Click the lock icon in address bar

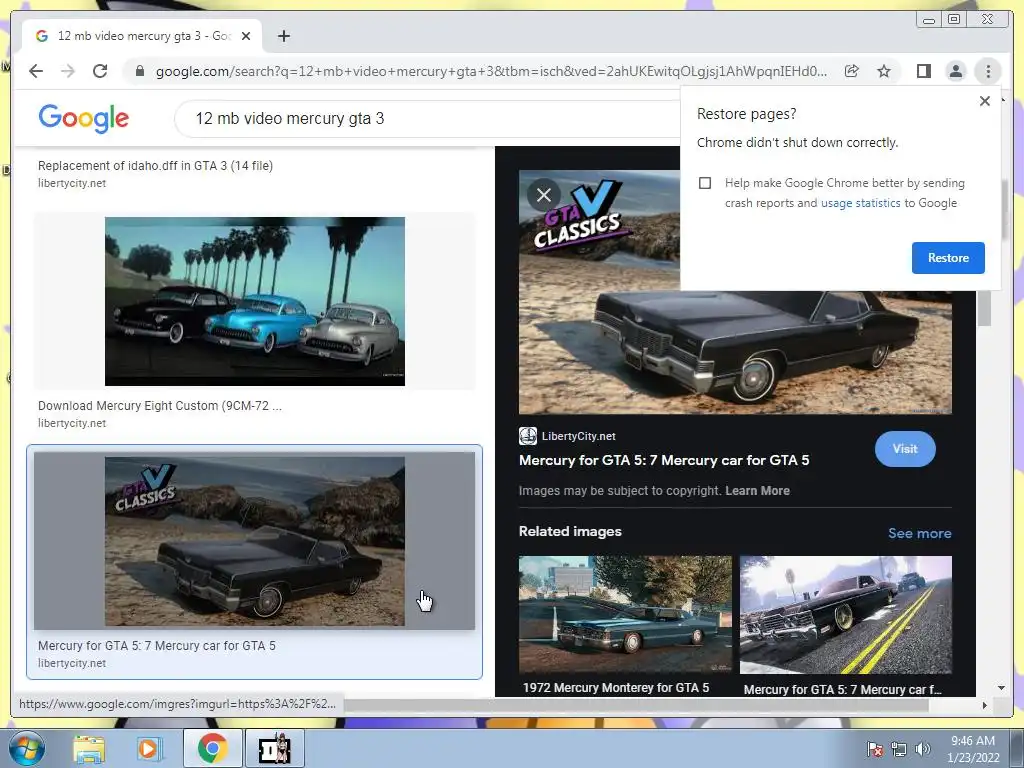point(139,71)
